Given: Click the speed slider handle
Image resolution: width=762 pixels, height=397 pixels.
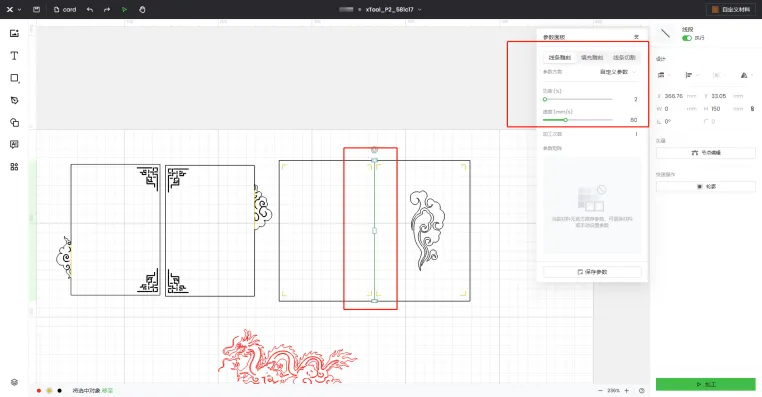Looking at the screenshot, I should [x=565, y=120].
